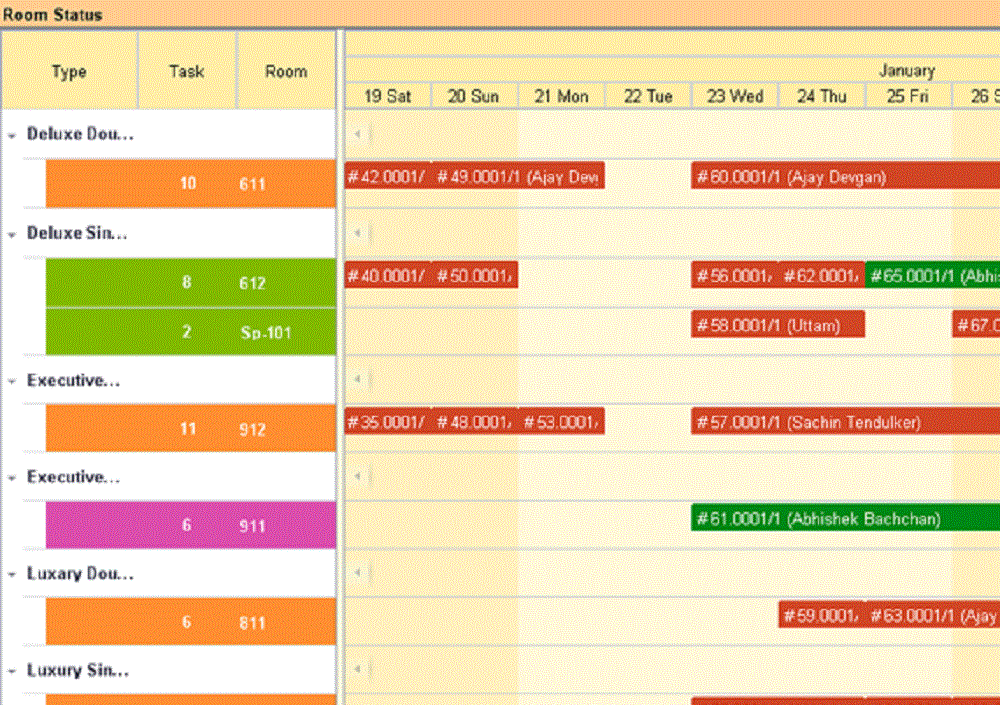This screenshot has height=705, width=1000.
Task: Collapse the Deluxe Dou... room type group
Action: (12, 135)
